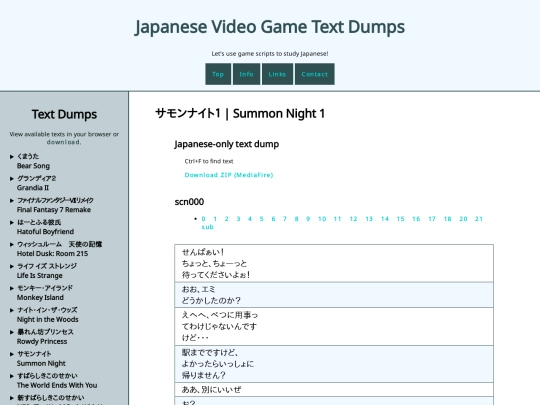Select The World Ends With You text
The image size is (540, 405).
pyautogui.click(x=57, y=385)
